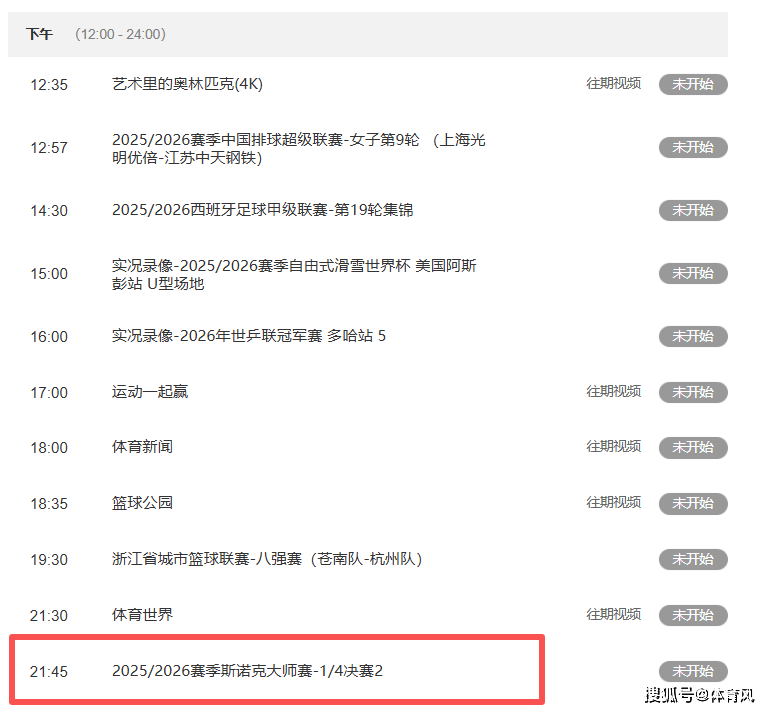
Task: Select the 中国排球超级联赛 女子第9轮 program title
Action: point(298,148)
